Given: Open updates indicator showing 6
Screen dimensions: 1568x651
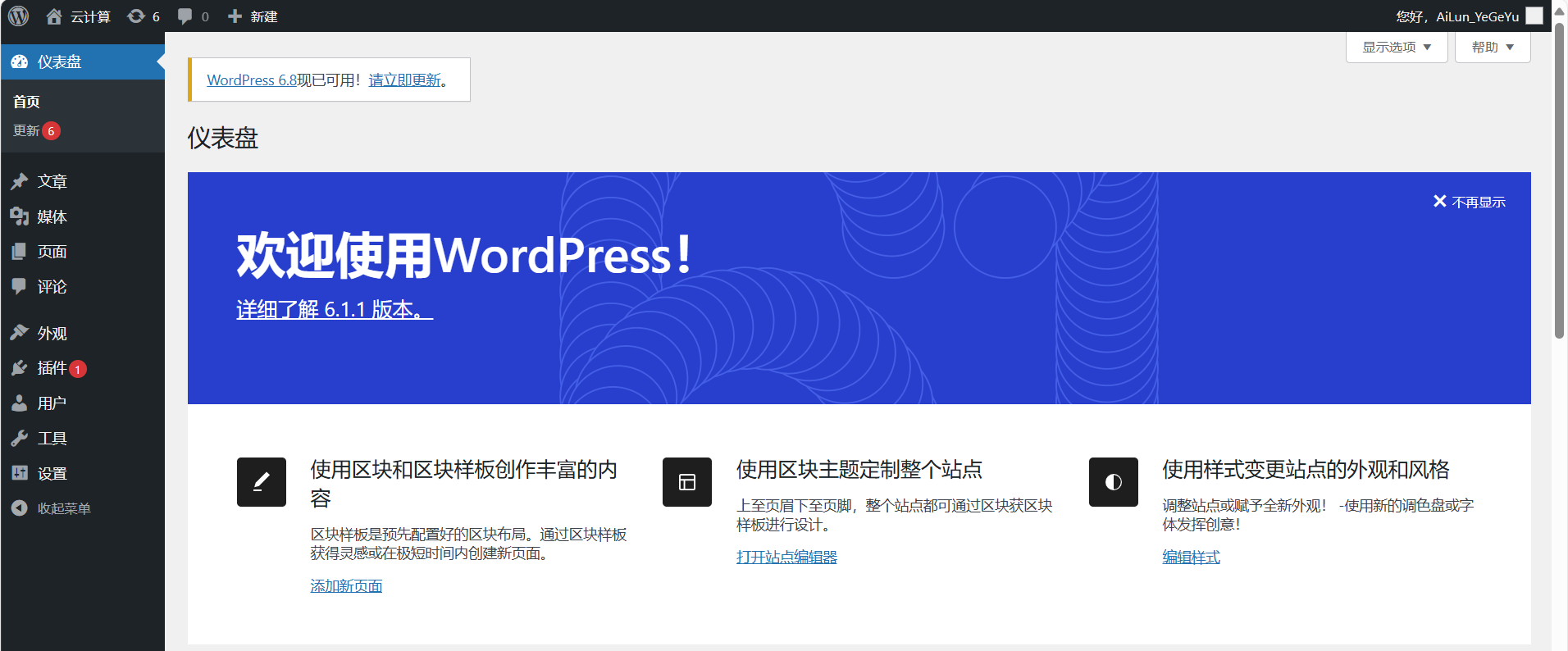Looking at the screenshot, I should (x=144, y=16).
